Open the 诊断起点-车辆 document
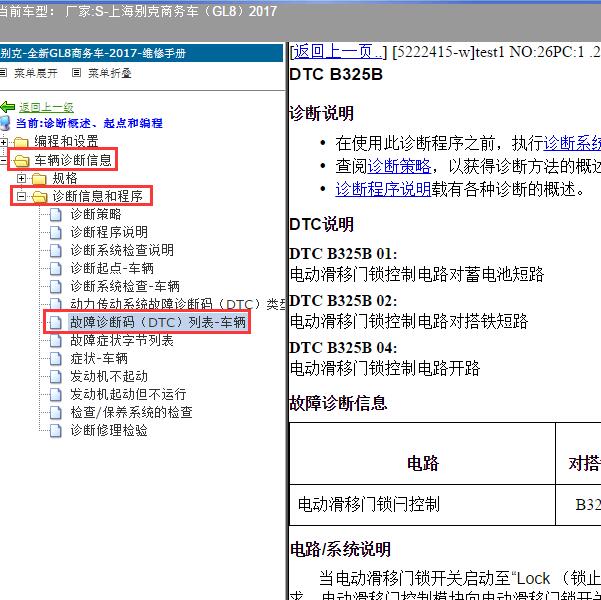Viewport: 601px width, 600px height. (112, 268)
